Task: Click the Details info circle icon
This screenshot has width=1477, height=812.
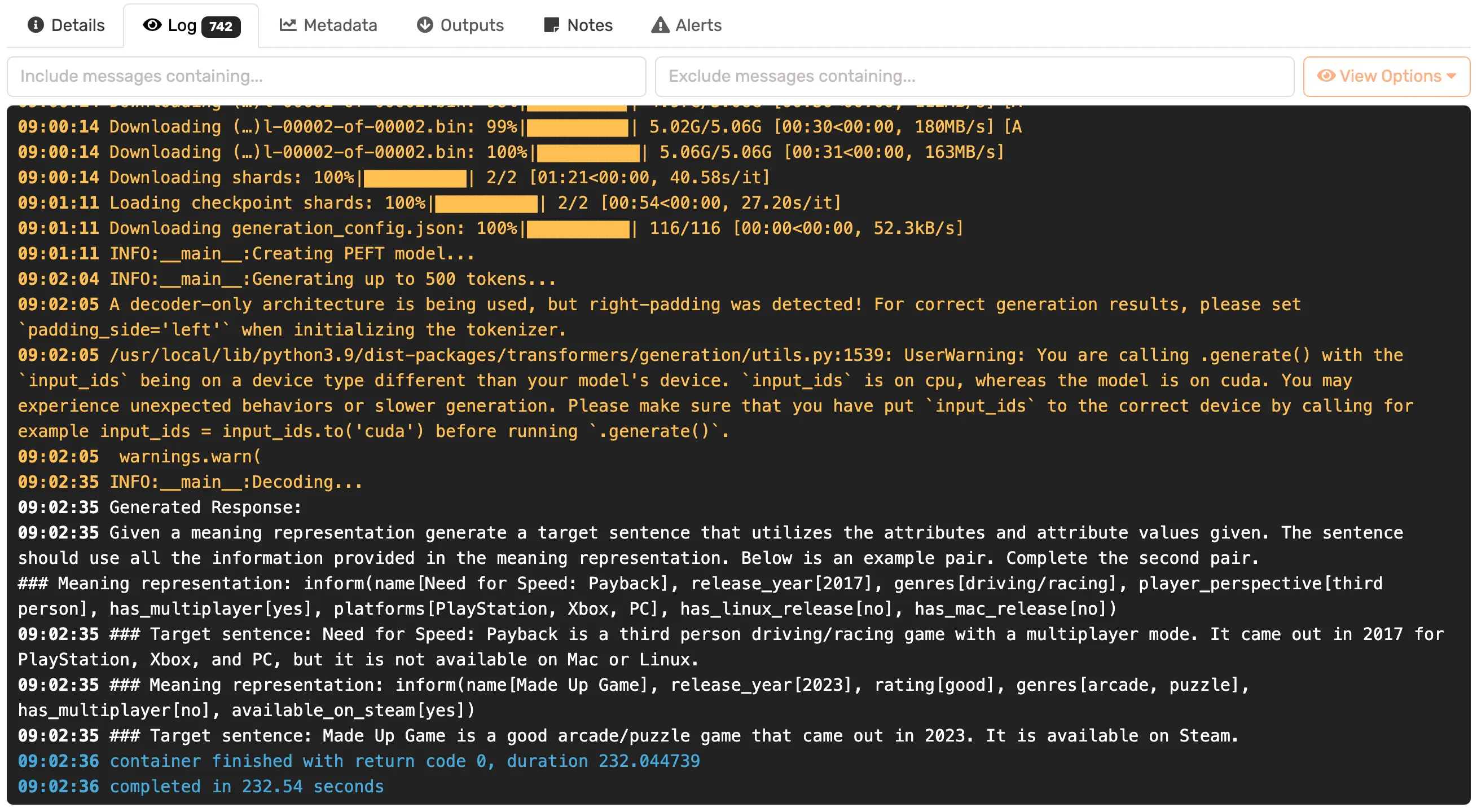Action: pos(36,25)
